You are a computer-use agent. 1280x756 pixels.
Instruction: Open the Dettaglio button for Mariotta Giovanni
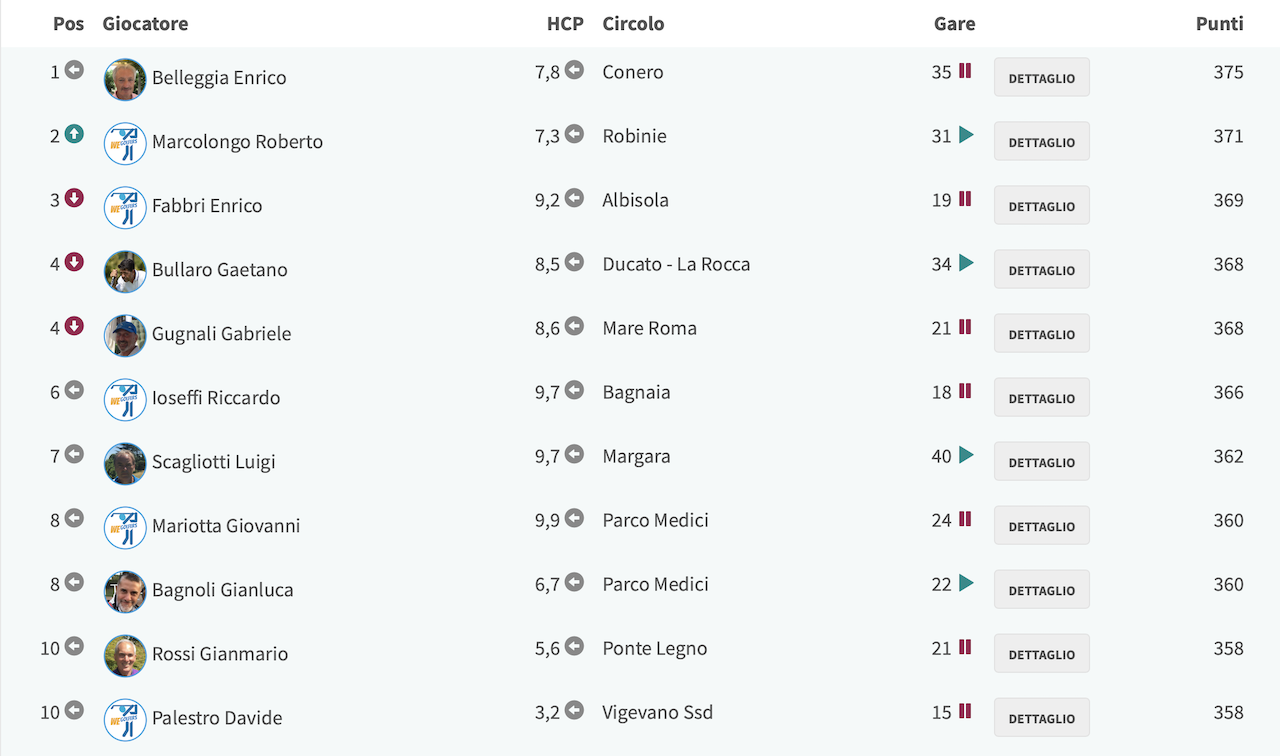pyautogui.click(x=1042, y=525)
